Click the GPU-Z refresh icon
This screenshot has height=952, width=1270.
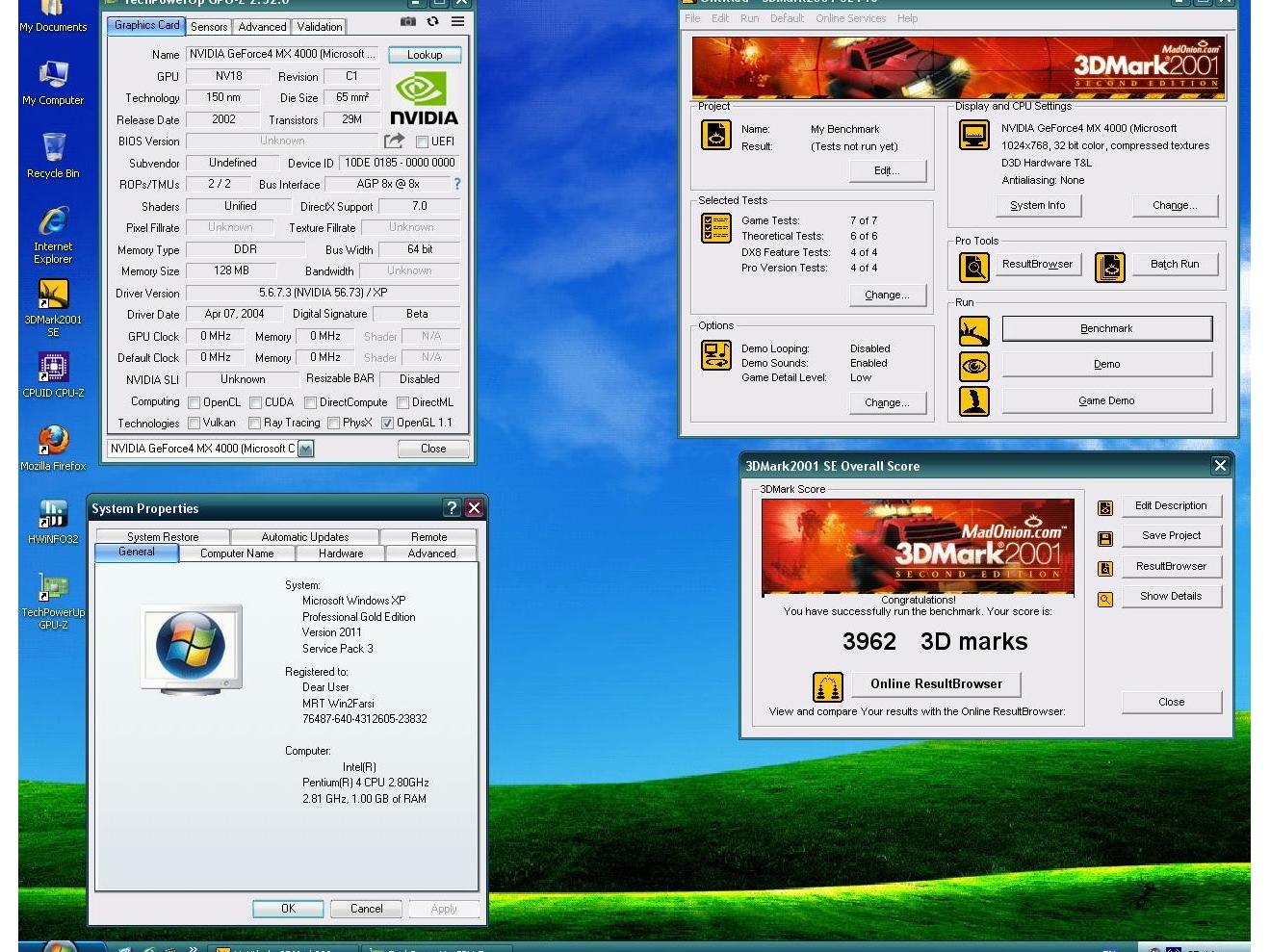(x=432, y=21)
